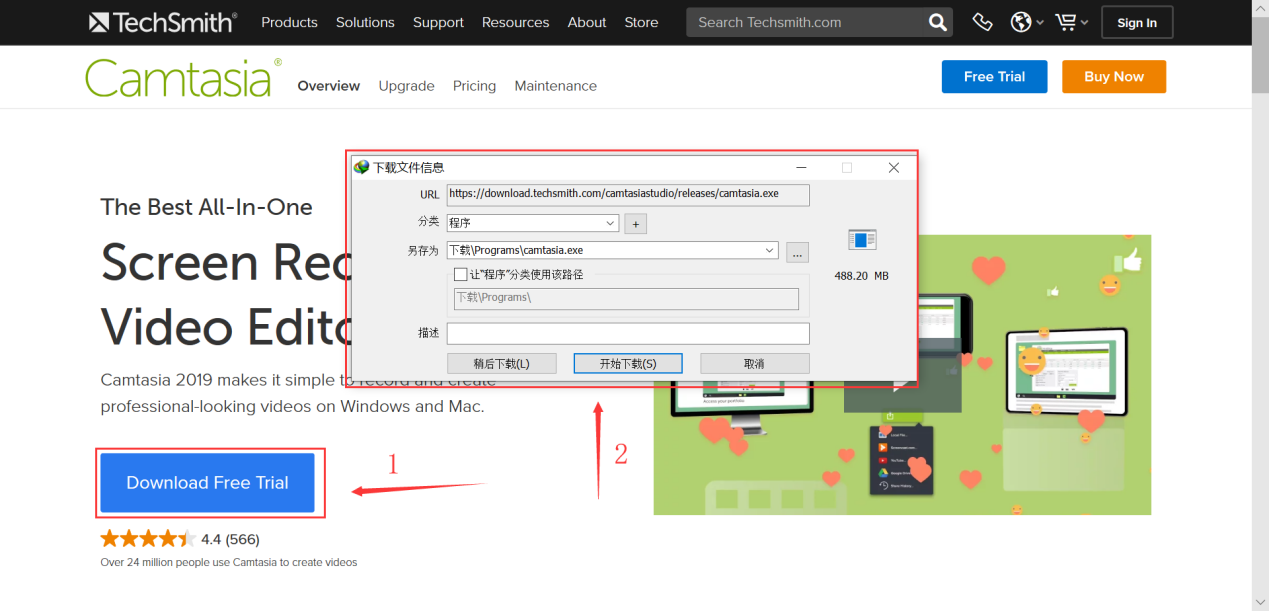This screenshot has width=1269, height=611.
Task: Expand the 另存为 save path dropdown
Action: coord(770,250)
